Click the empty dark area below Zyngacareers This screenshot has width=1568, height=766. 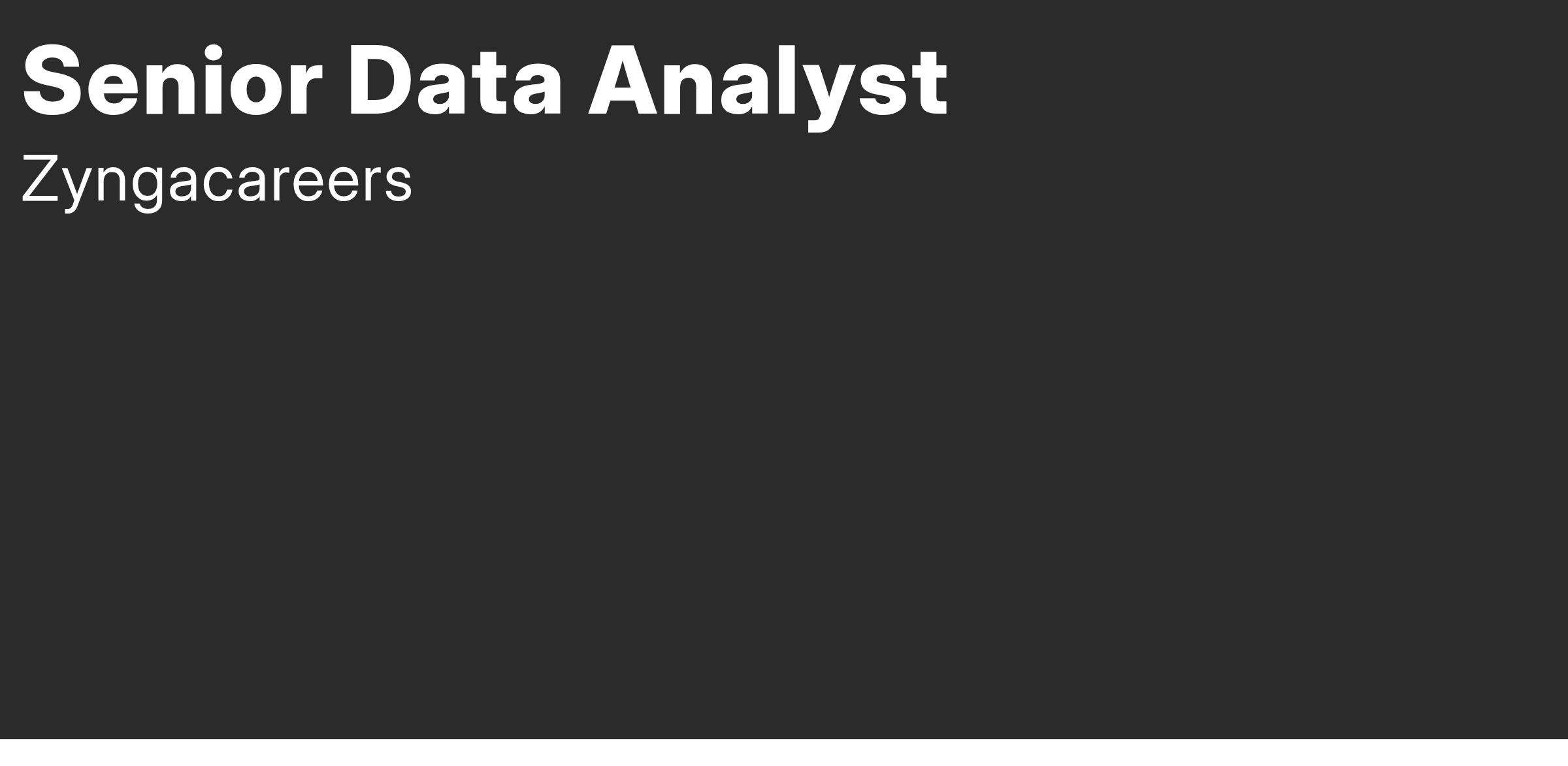coord(784,477)
